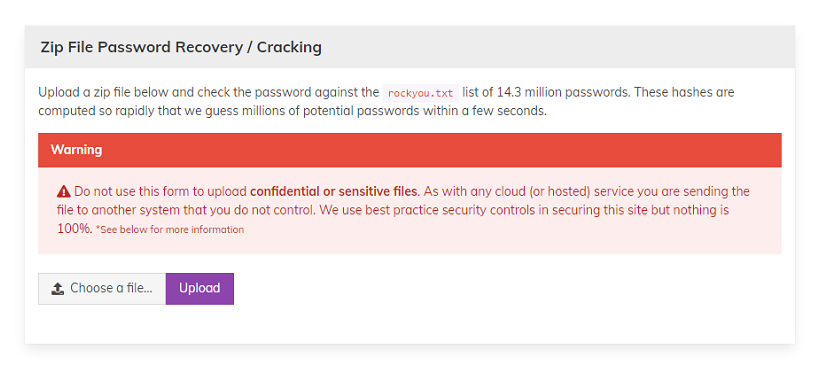The image size is (818, 373).
Task: Click the gray card header area
Action: (410, 47)
